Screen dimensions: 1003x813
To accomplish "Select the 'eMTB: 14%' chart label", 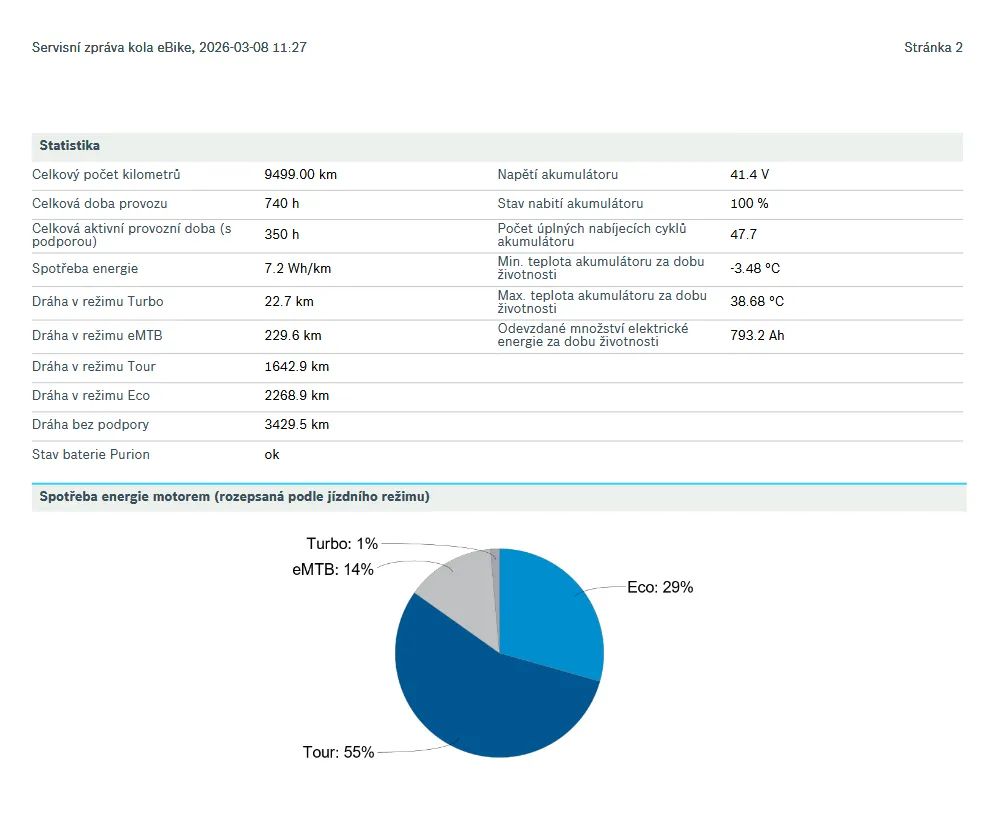I will coord(333,569).
